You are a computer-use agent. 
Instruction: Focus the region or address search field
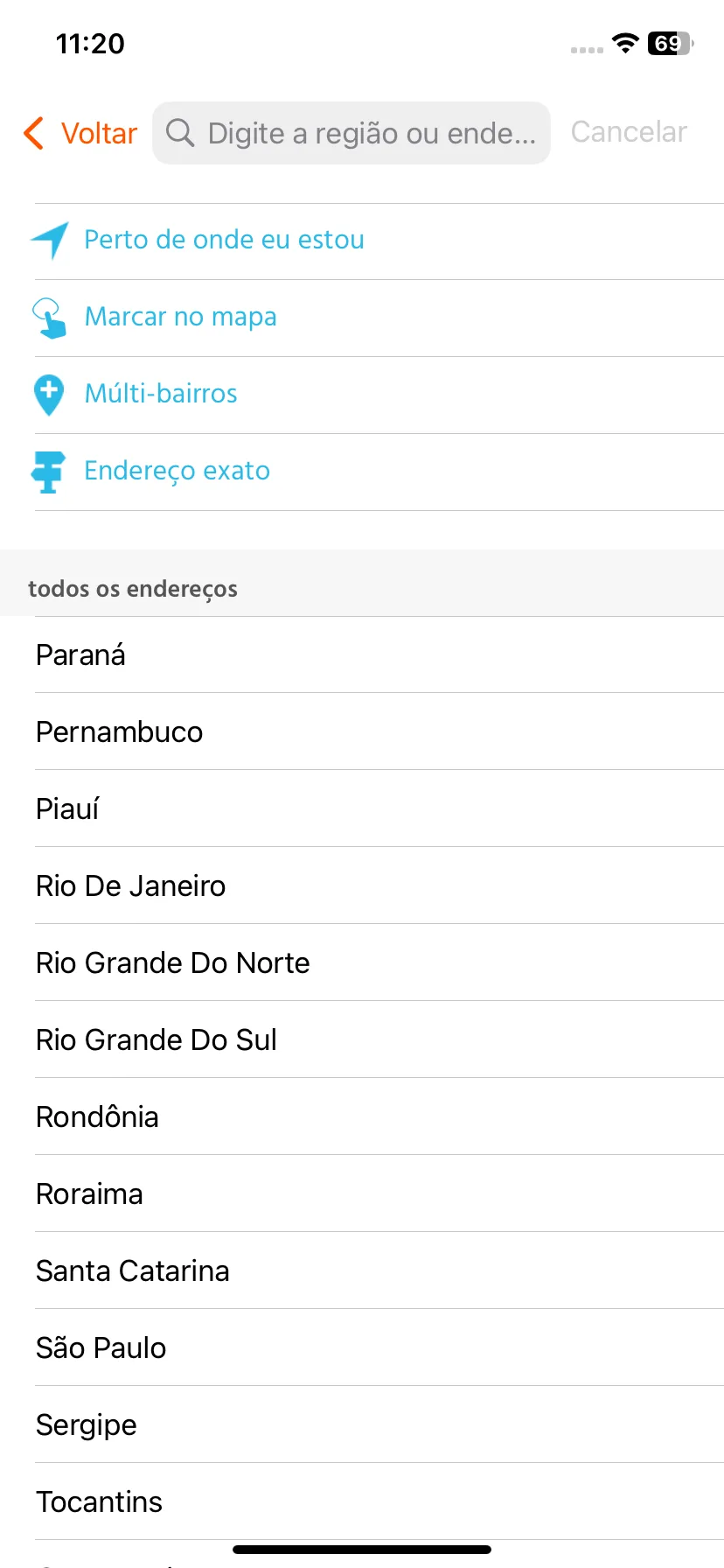pyautogui.click(x=352, y=133)
